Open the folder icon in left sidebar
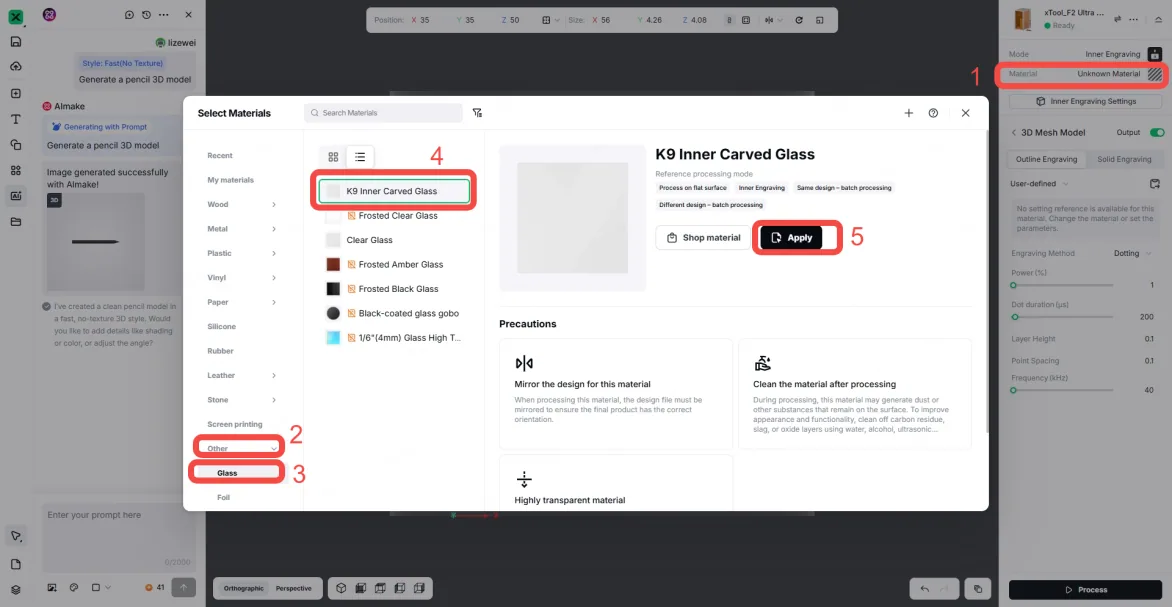 coord(16,221)
